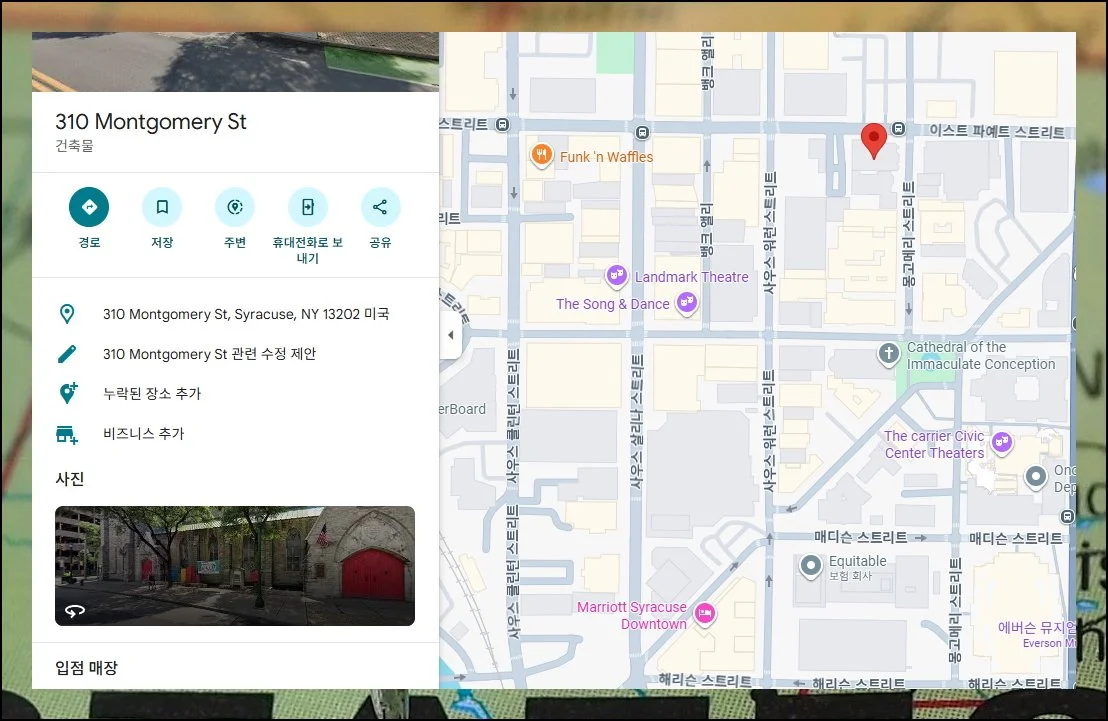Screen dimensions: 1108x721
Task: Open the 주변 nearby search icon
Action: [235, 207]
